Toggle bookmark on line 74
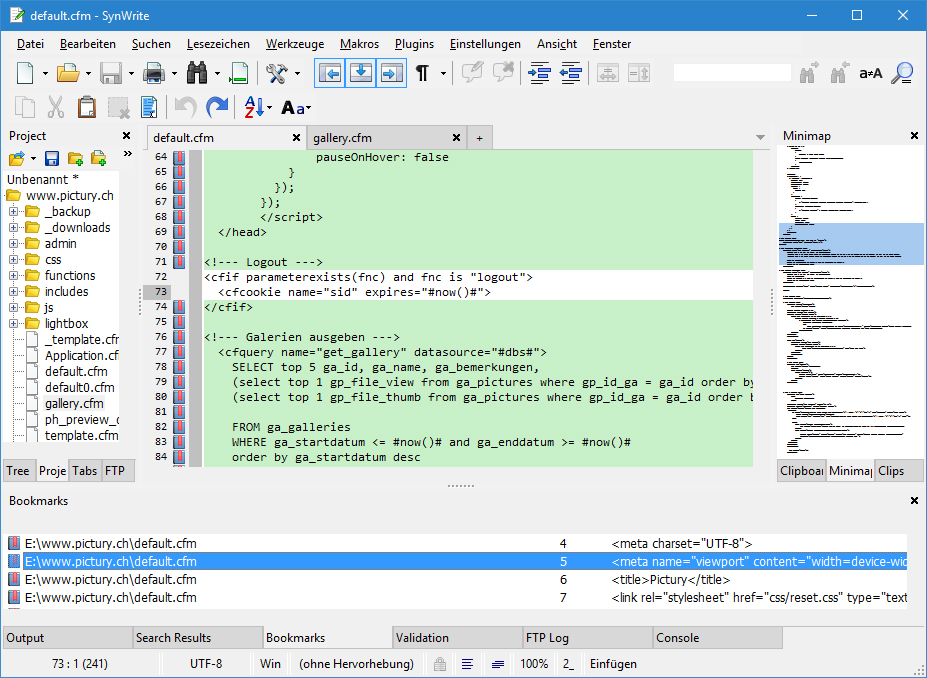 click(x=179, y=307)
